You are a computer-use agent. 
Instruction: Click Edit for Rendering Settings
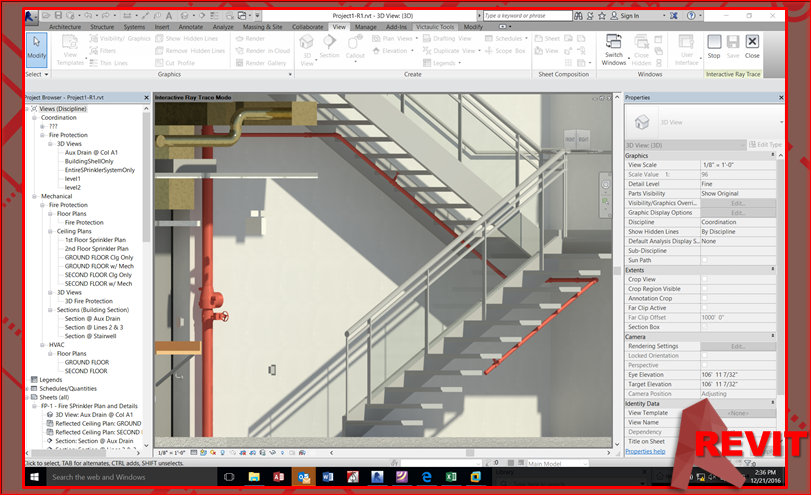[x=738, y=346]
